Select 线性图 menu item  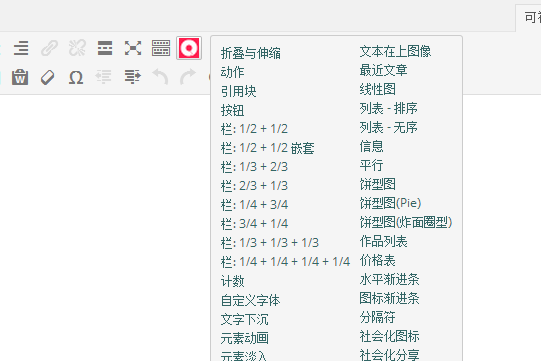377,89
